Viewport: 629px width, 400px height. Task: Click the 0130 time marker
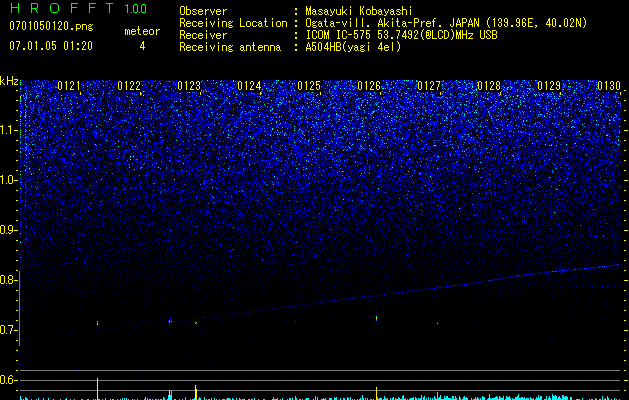609,86
